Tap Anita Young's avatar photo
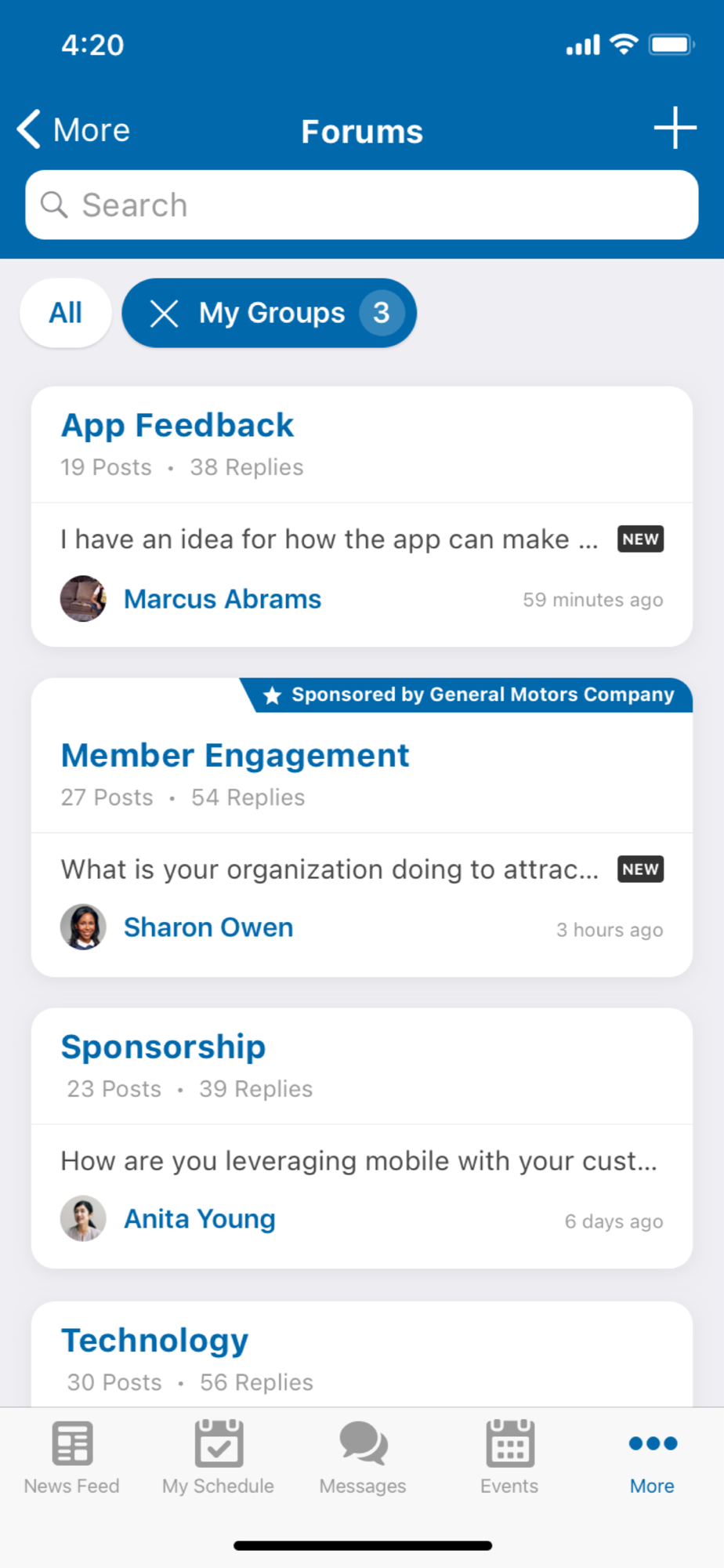724x1568 pixels. [x=83, y=1219]
